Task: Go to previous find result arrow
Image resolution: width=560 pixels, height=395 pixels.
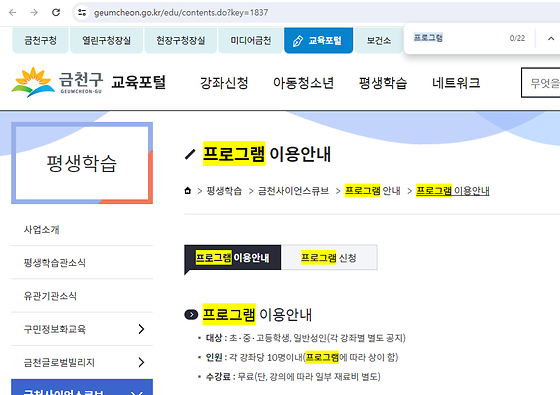Action: click(551, 39)
